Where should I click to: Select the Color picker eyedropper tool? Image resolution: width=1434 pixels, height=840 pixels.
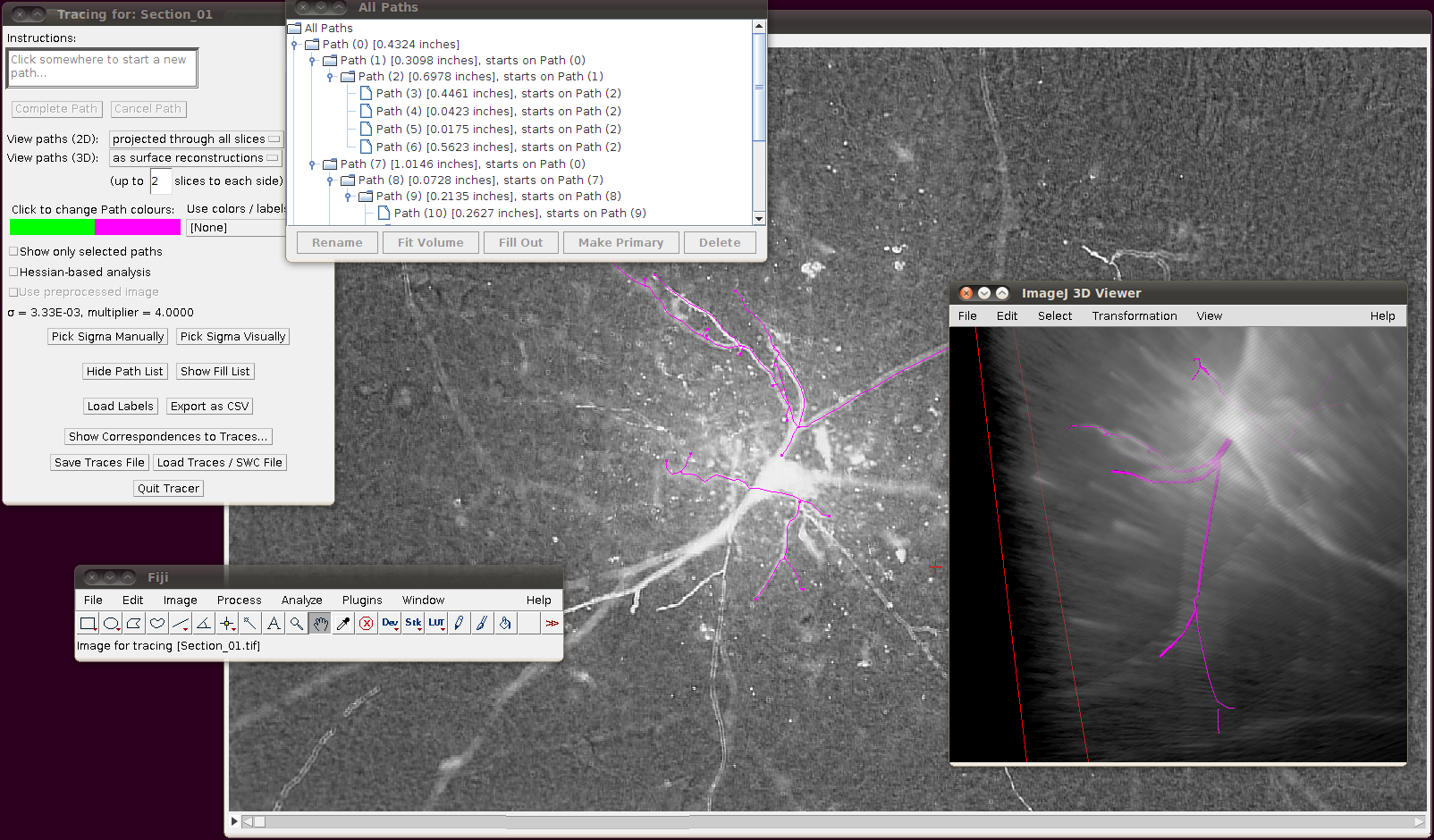(343, 624)
